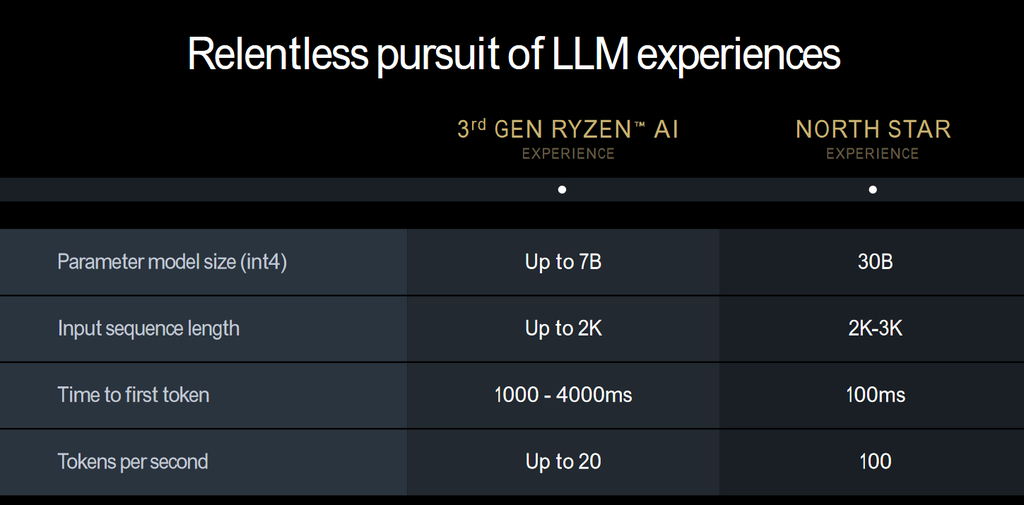Image resolution: width=1024 pixels, height=505 pixels.
Task: Select the 'Parameter model size (int4)' row label
Action: click(x=172, y=263)
